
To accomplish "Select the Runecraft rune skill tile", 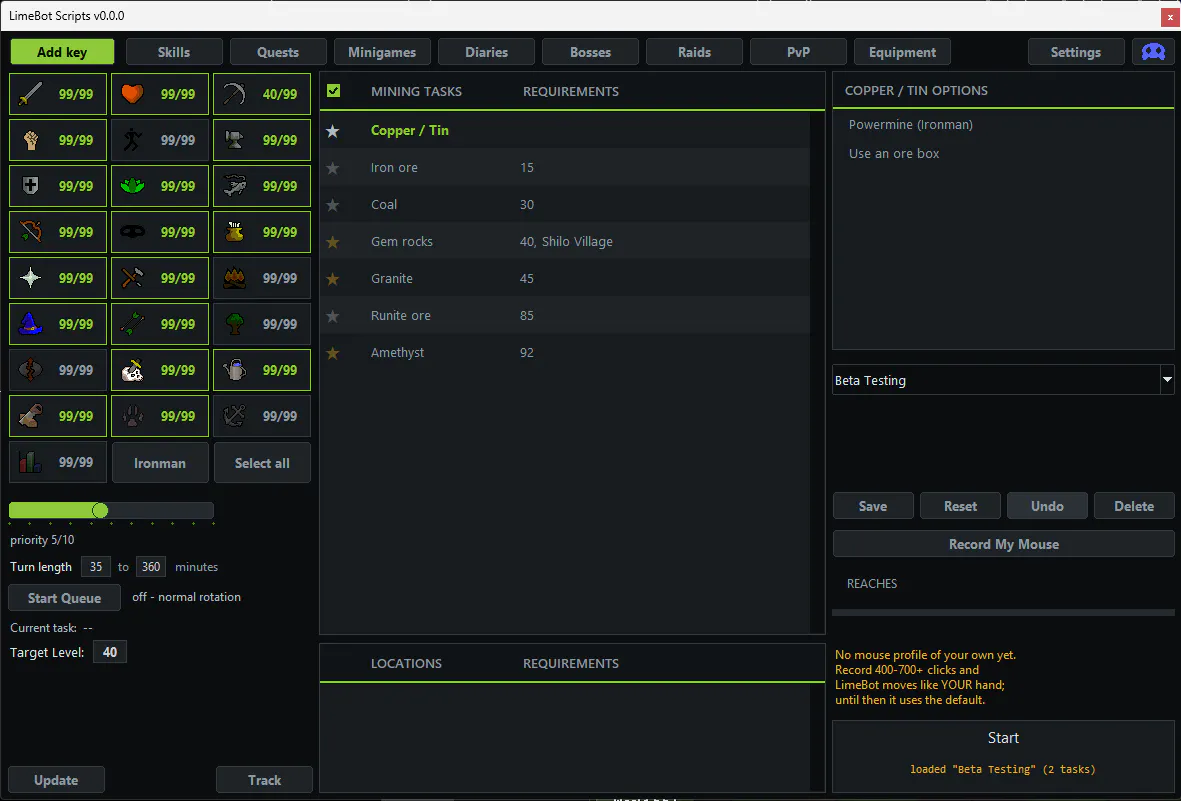I will (58, 370).
